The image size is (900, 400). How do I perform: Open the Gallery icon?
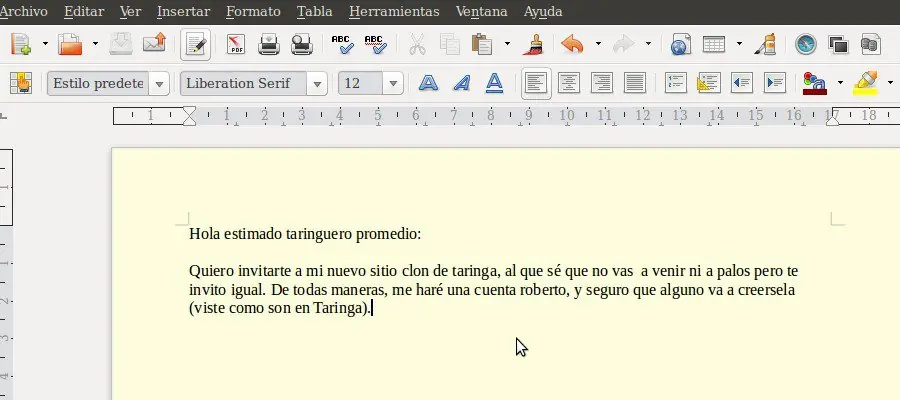[839, 44]
